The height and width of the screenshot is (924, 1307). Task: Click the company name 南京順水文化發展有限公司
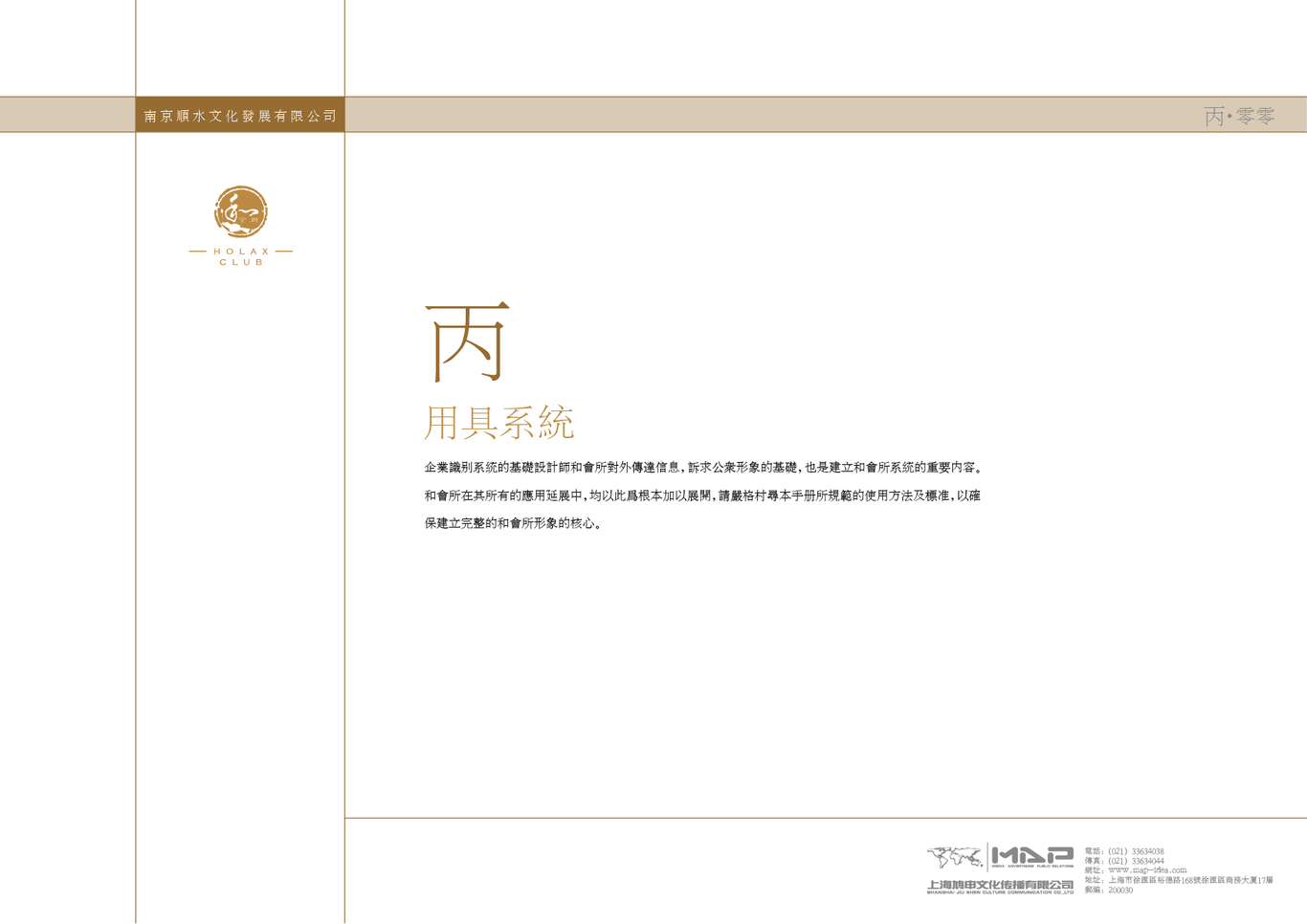(240, 116)
